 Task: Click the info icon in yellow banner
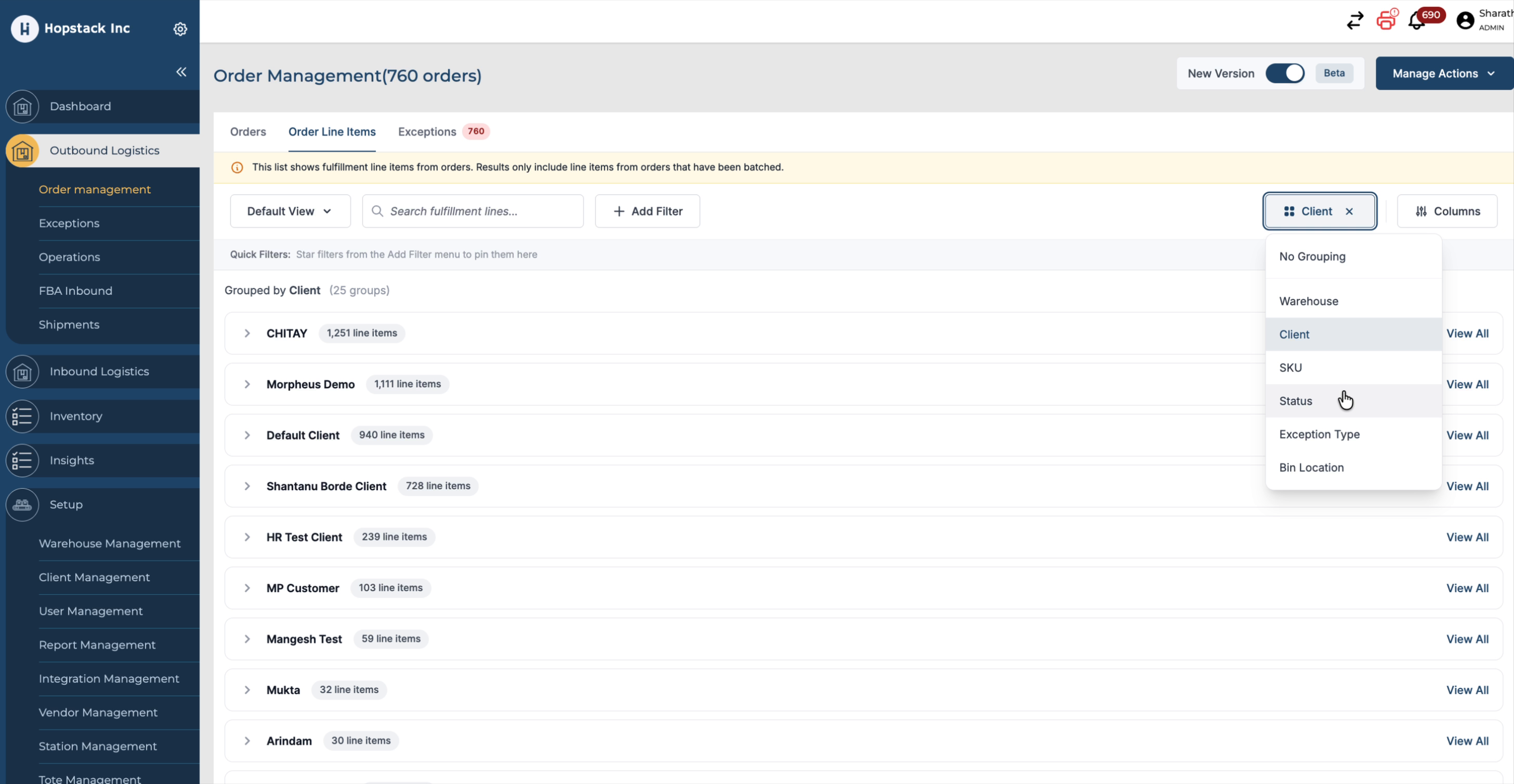click(x=237, y=167)
